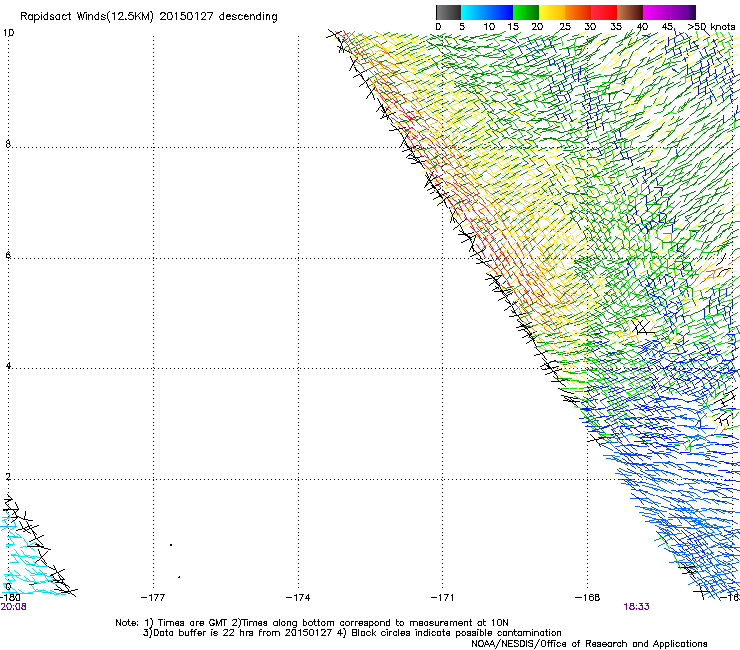Click the '>50 knots' legend label

(711, 27)
